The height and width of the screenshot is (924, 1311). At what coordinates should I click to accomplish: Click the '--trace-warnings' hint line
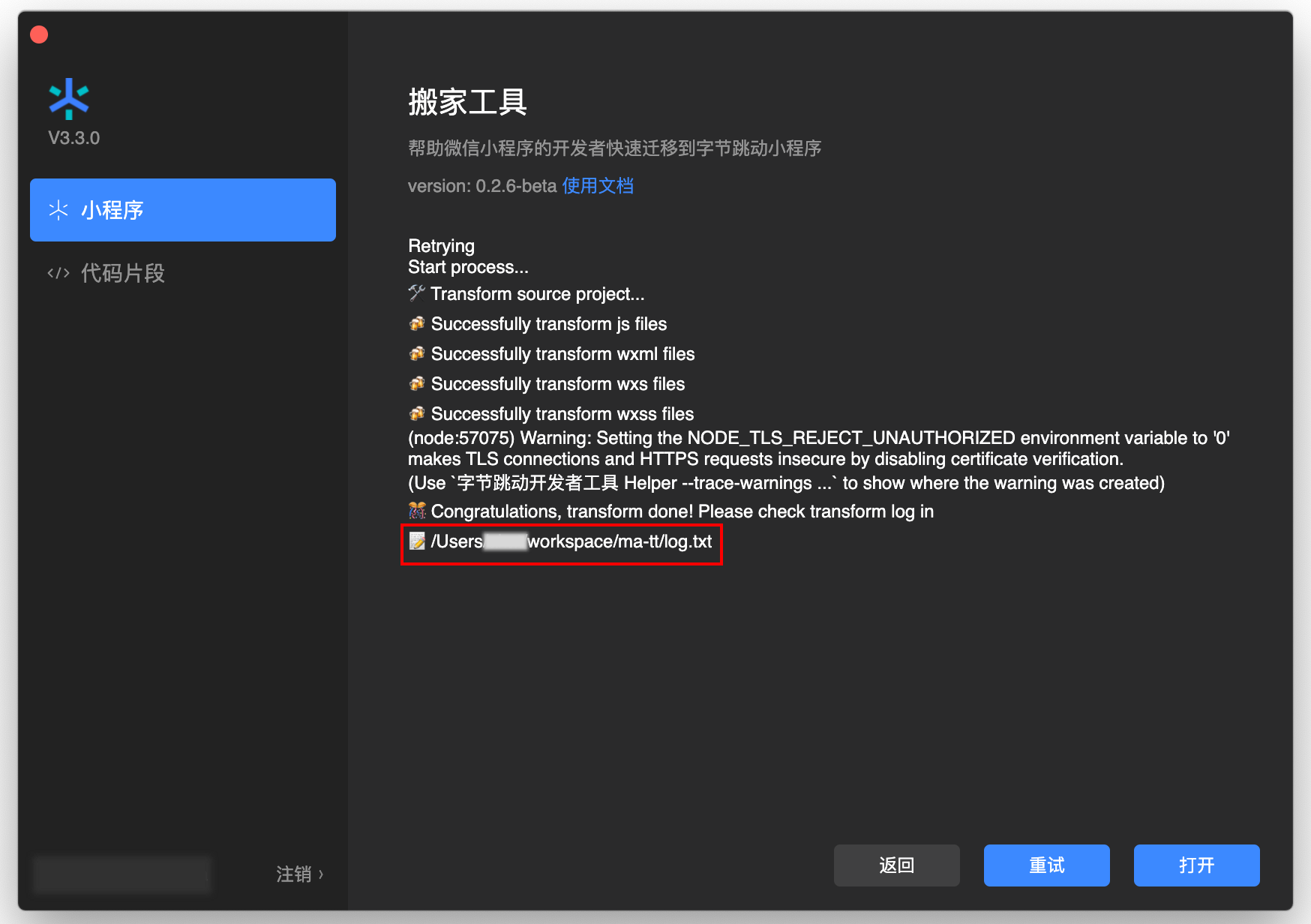point(786,483)
